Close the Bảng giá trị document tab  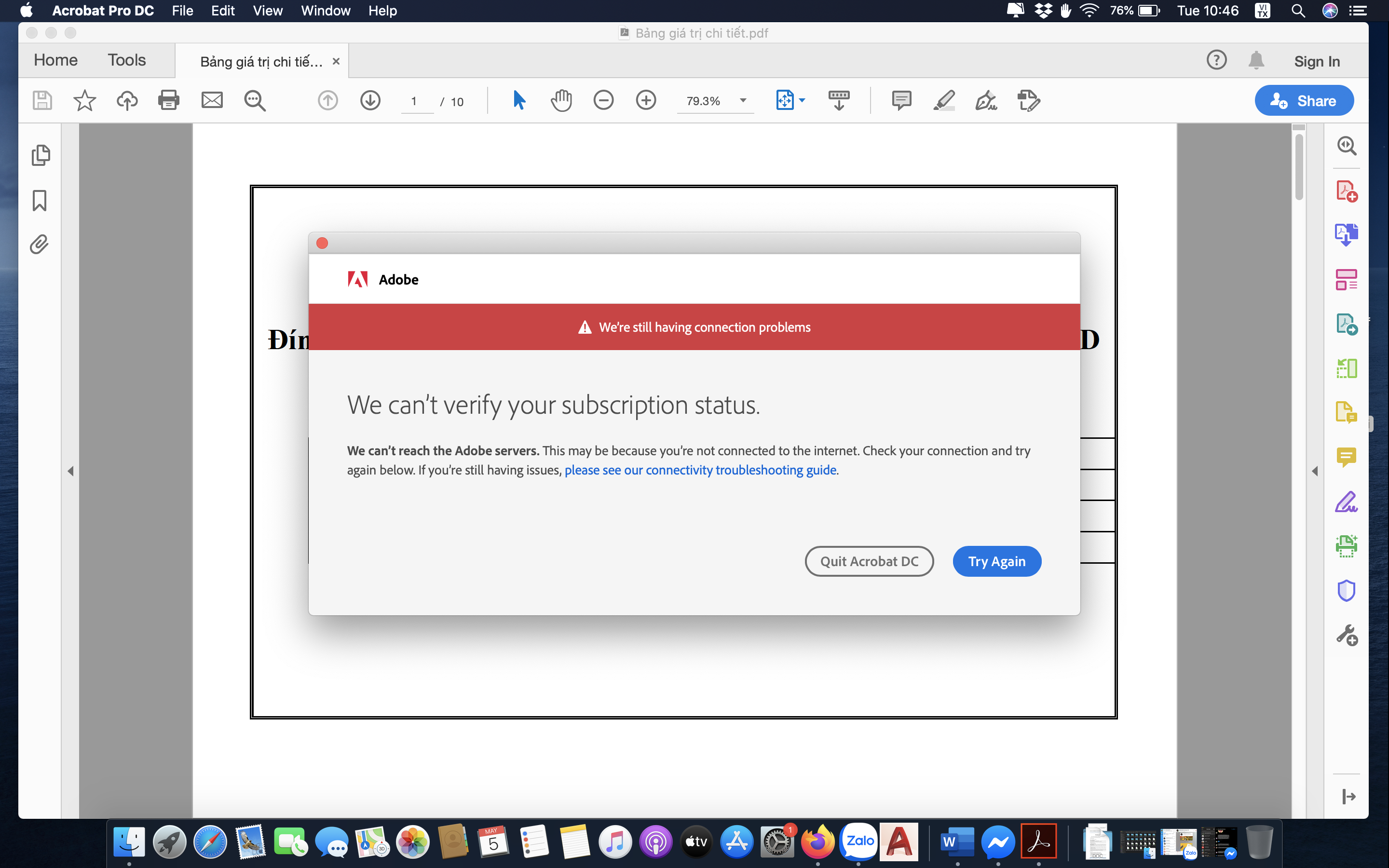336,61
